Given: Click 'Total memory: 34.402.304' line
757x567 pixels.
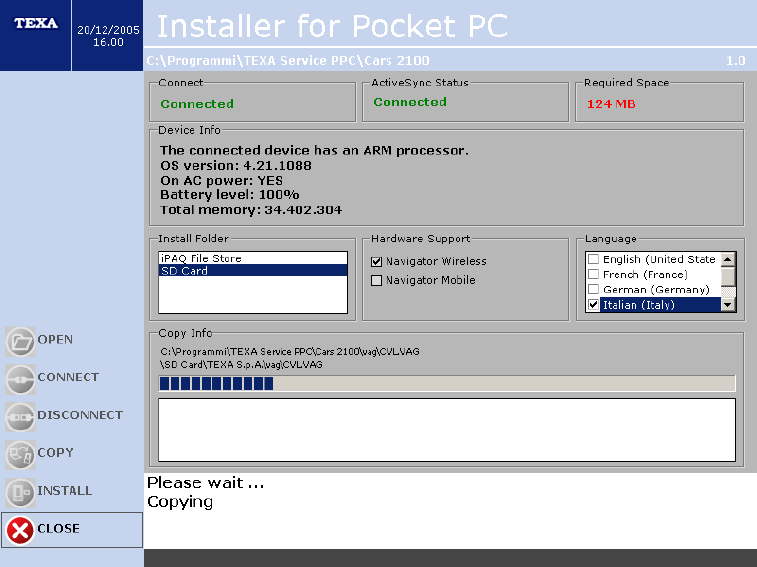Looking at the screenshot, I should (x=251, y=210).
